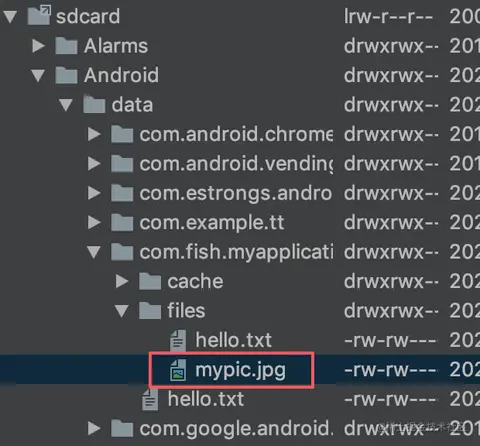The width and height of the screenshot is (480, 446).
Task: Click permissions cell of com.example.tt row
Action: click(391, 222)
